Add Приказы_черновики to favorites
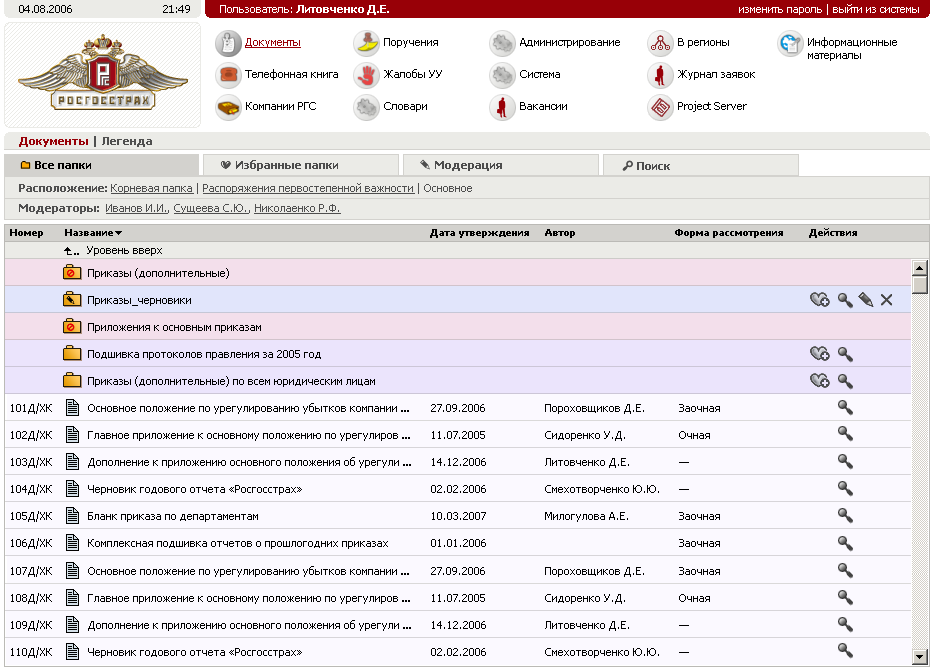Viewport: 933px width, 670px height. point(820,298)
